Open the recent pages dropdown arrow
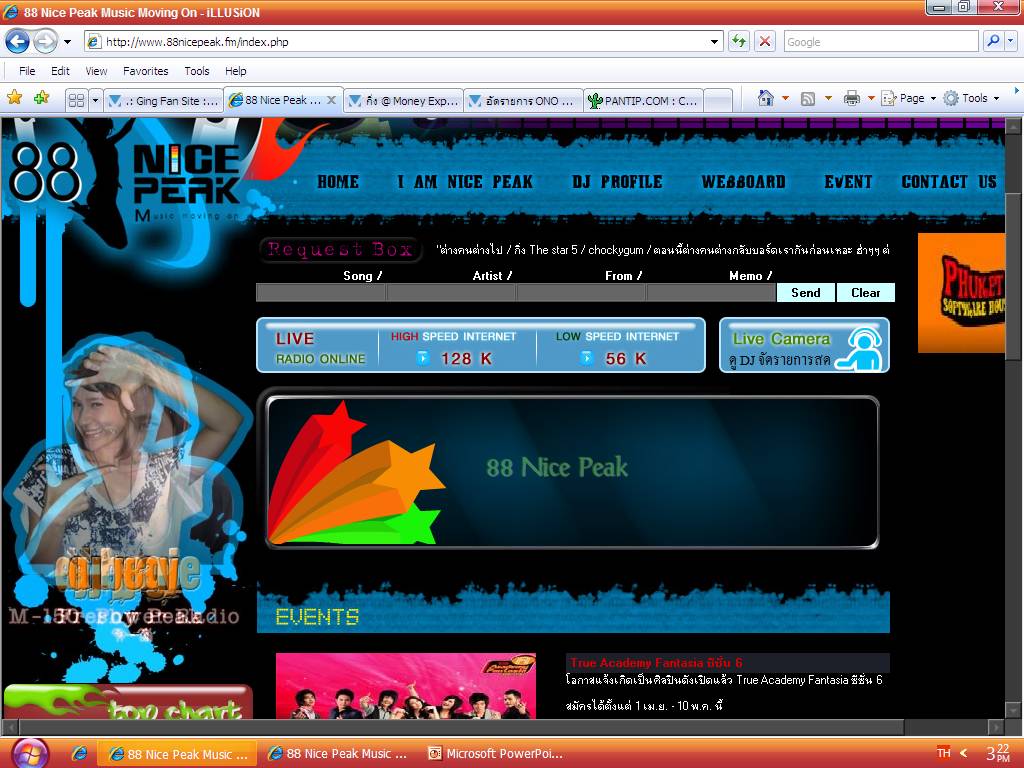The image size is (1024, 768). point(67,42)
